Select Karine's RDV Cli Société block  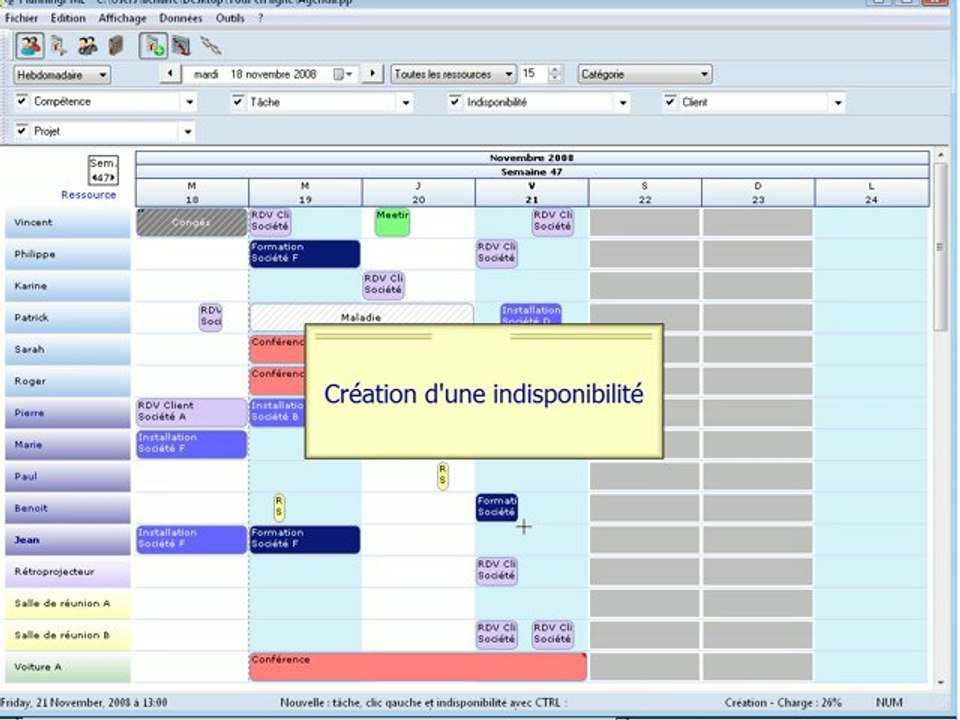[383, 285]
